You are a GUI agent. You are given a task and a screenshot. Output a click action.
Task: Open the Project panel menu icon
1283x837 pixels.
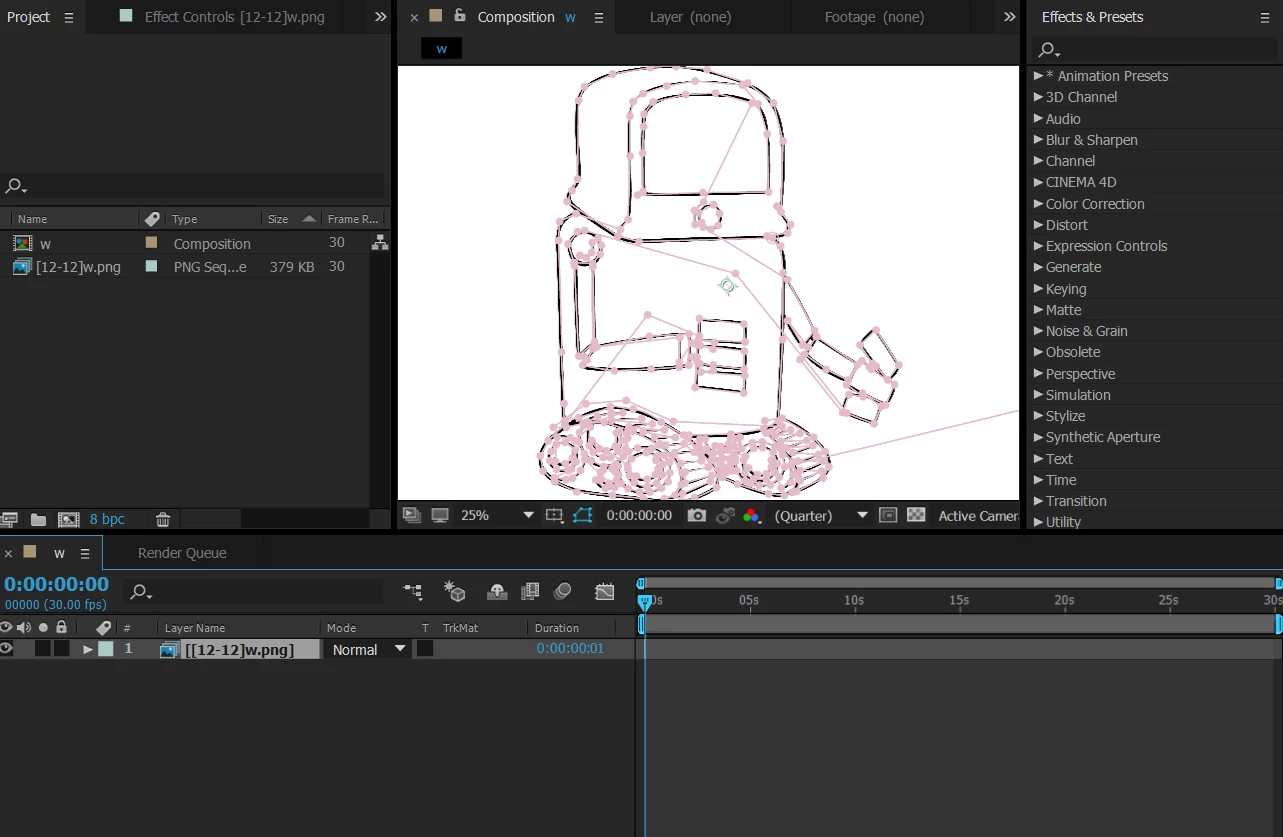tap(69, 18)
